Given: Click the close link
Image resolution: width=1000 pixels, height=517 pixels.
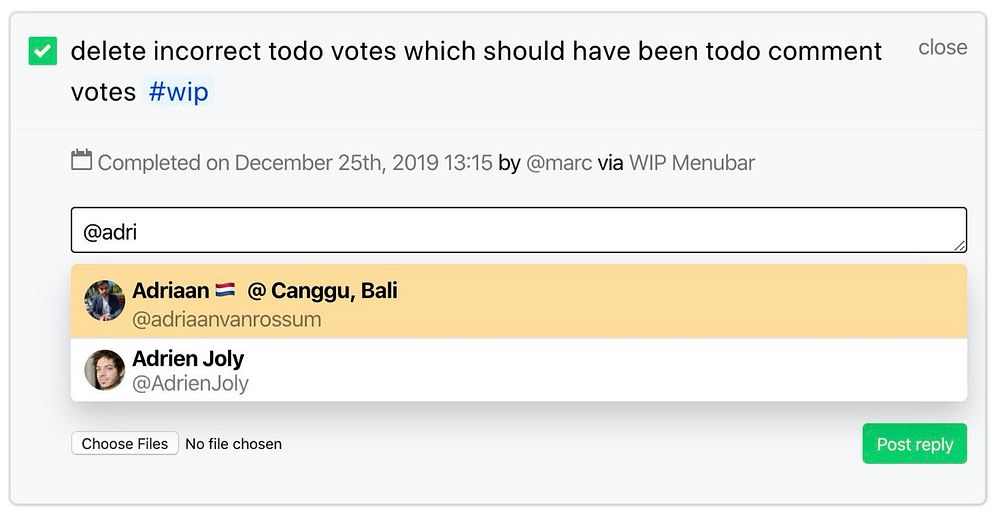Looking at the screenshot, I should (942, 47).
